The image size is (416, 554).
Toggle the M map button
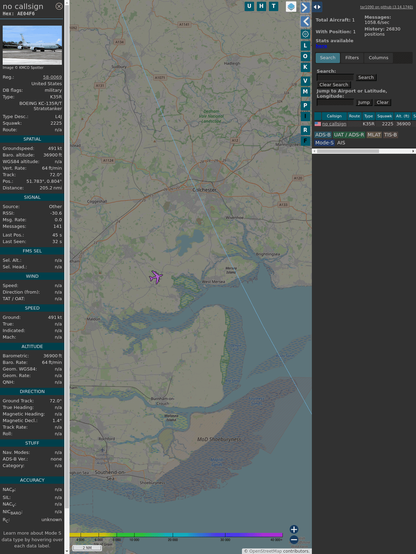click(x=305, y=92)
